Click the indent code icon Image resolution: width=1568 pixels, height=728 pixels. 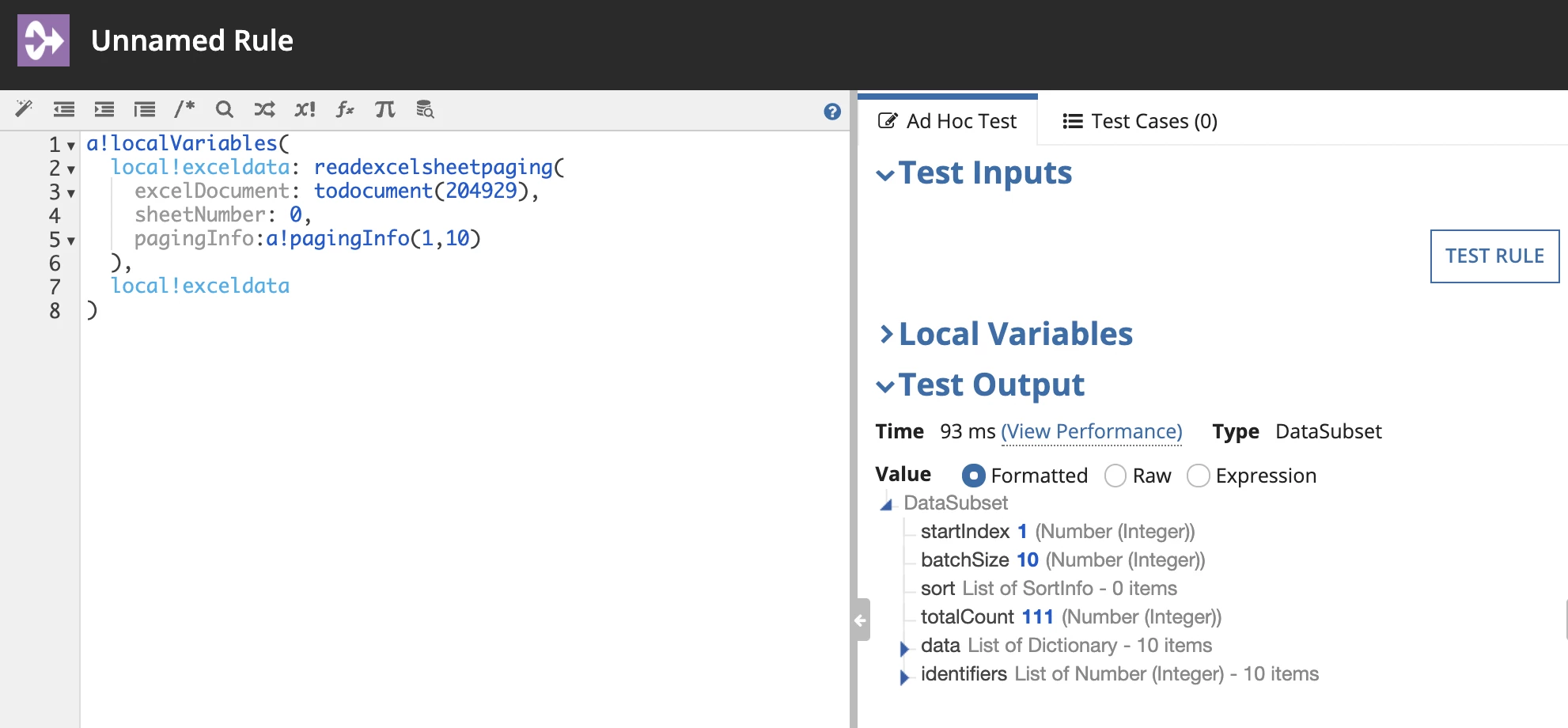[104, 109]
